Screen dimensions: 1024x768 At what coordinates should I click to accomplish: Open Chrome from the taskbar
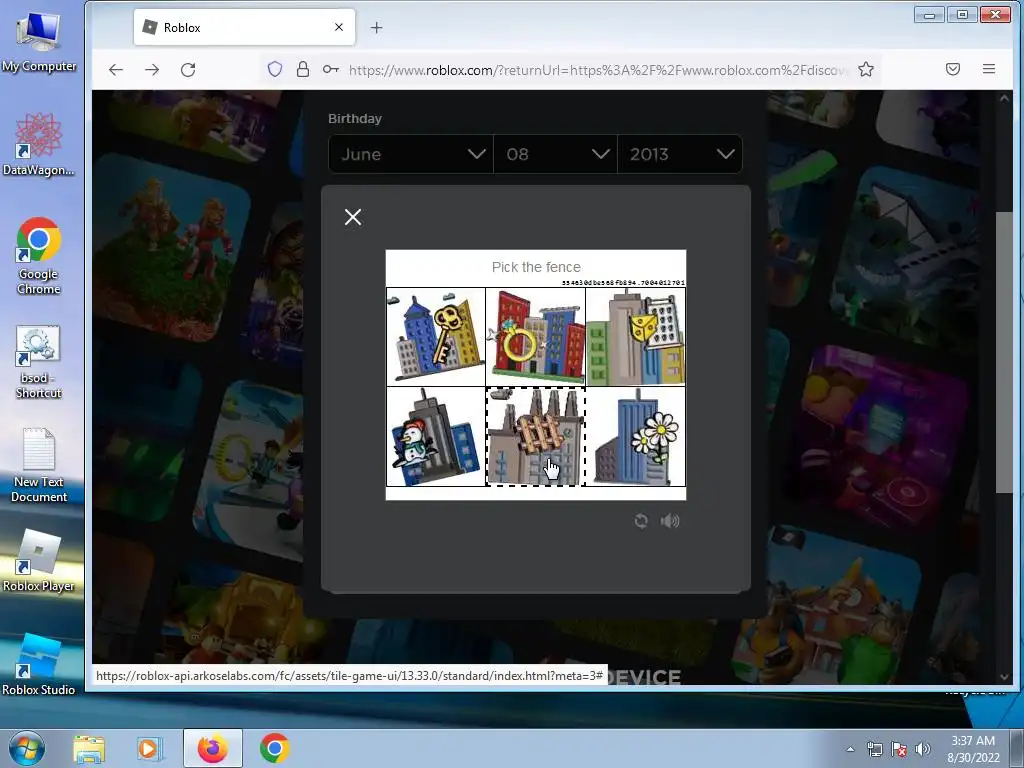(x=275, y=748)
